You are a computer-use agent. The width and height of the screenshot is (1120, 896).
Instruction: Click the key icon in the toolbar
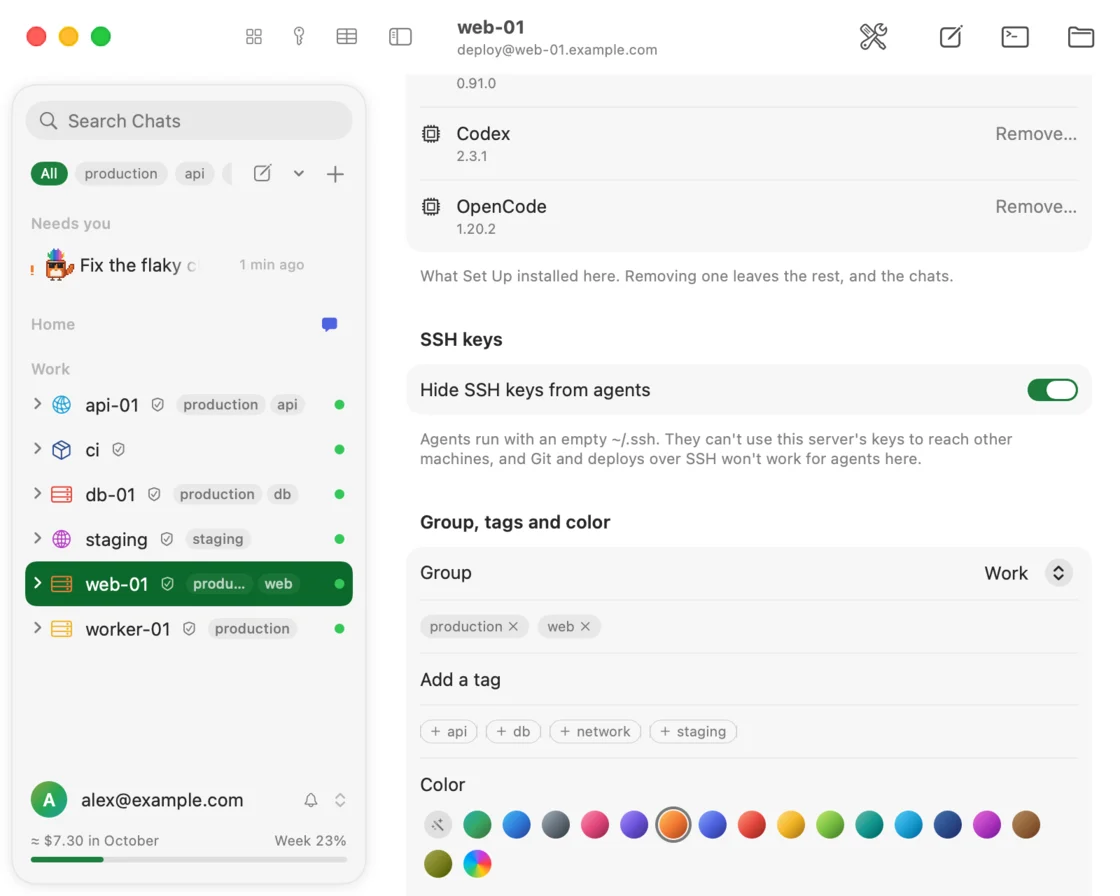(299, 36)
